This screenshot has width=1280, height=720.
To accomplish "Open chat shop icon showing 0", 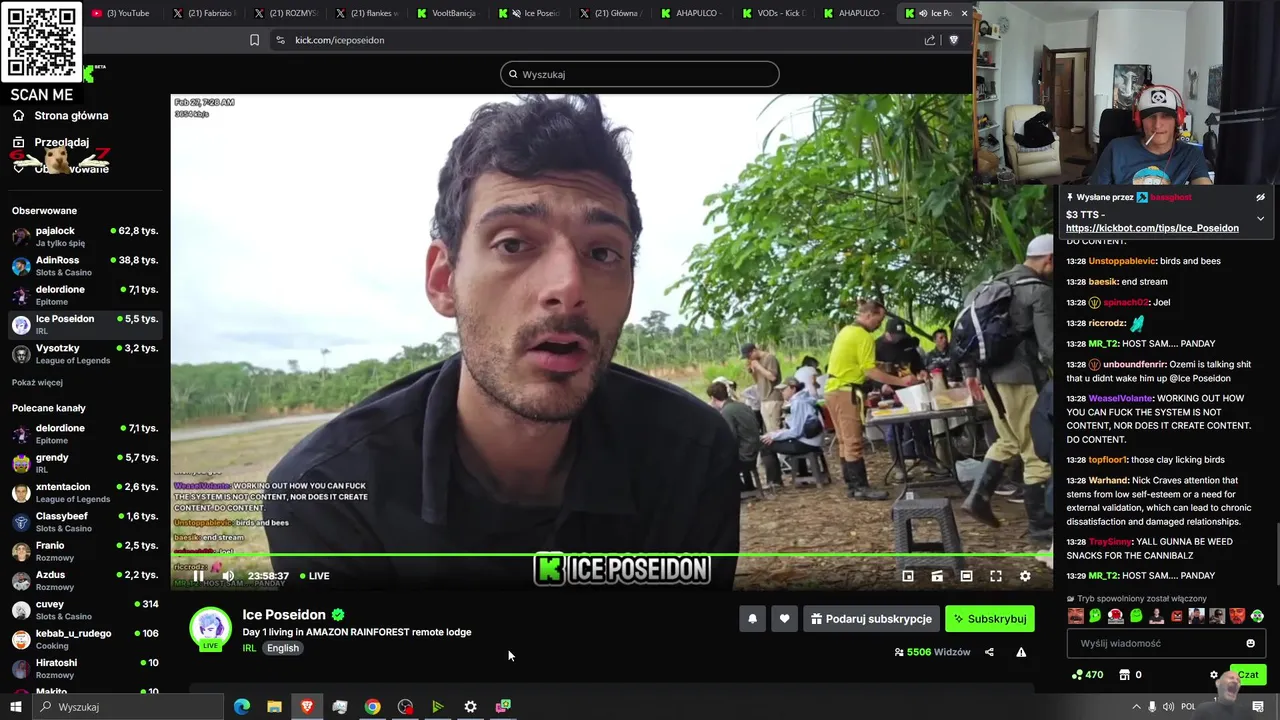I will [1130, 675].
